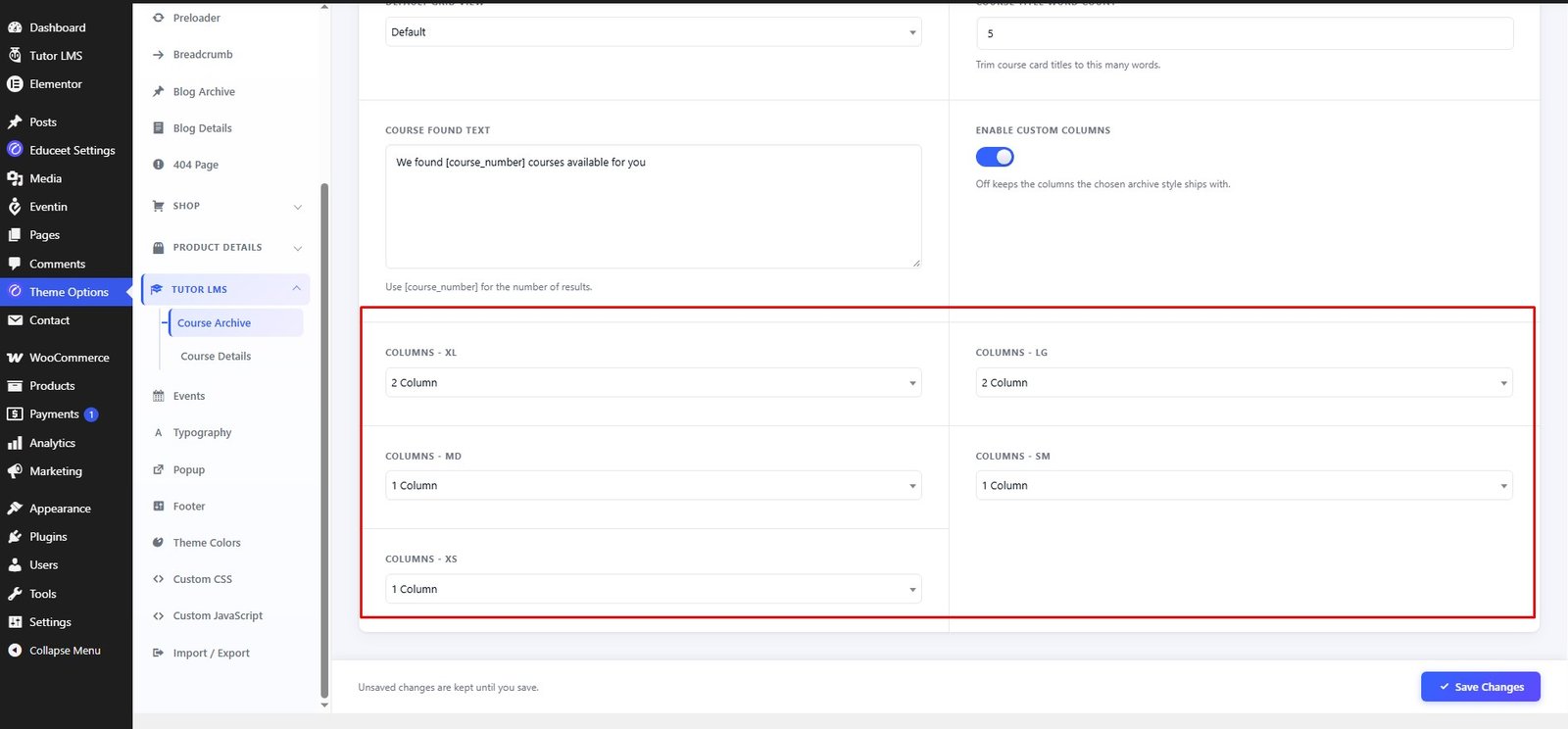Viewport: 1568px width, 729px height.
Task: Click the Elementor icon in sidebar
Action: click(x=15, y=84)
